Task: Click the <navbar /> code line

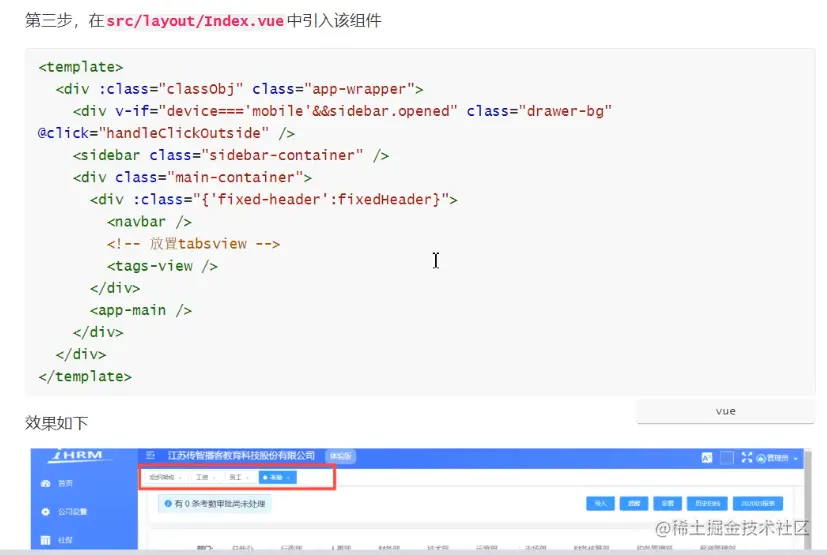Action: 149,222
